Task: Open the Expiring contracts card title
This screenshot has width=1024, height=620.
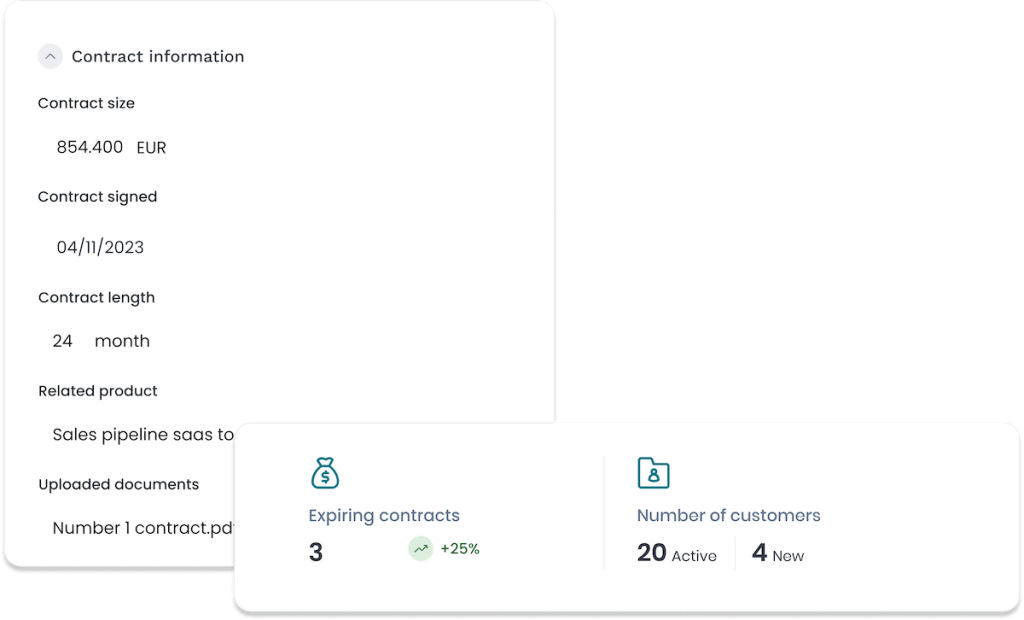Action: (x=384, y=516)
